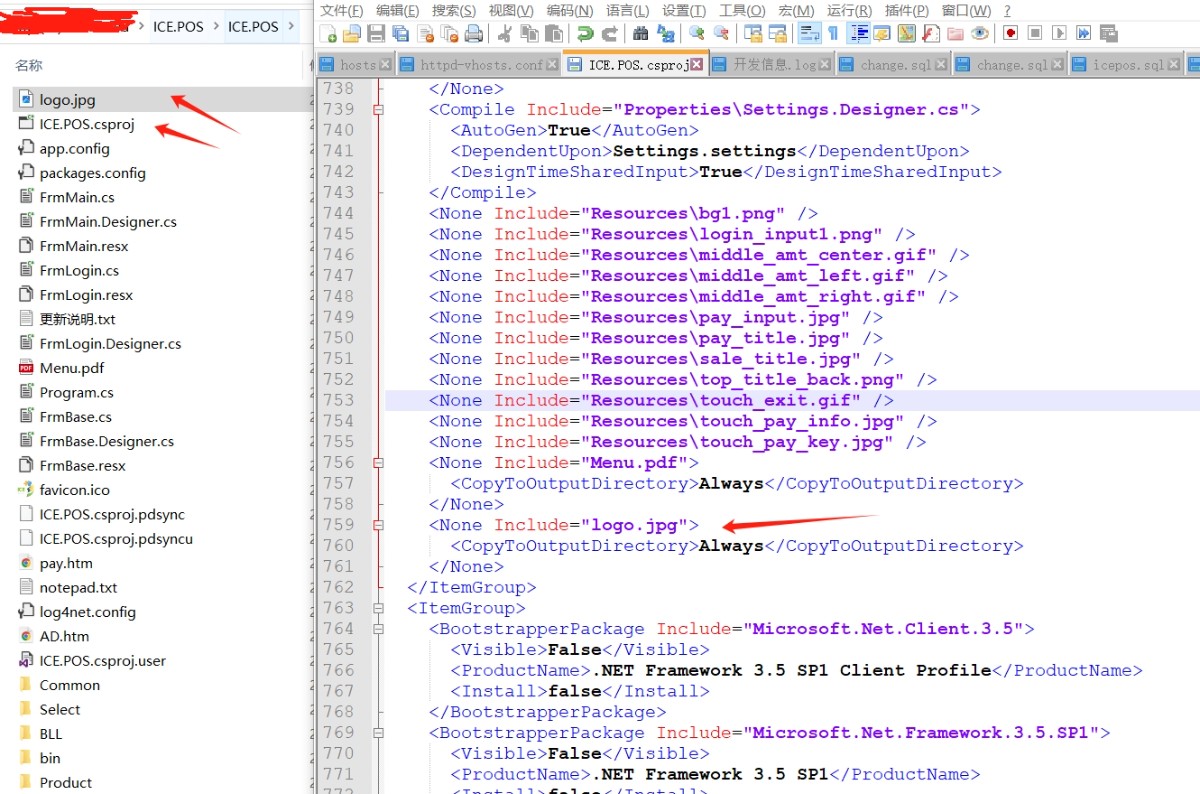Select the Common folder in Explorer
This screenshot has height=794, width=1200.
point(69,685)
